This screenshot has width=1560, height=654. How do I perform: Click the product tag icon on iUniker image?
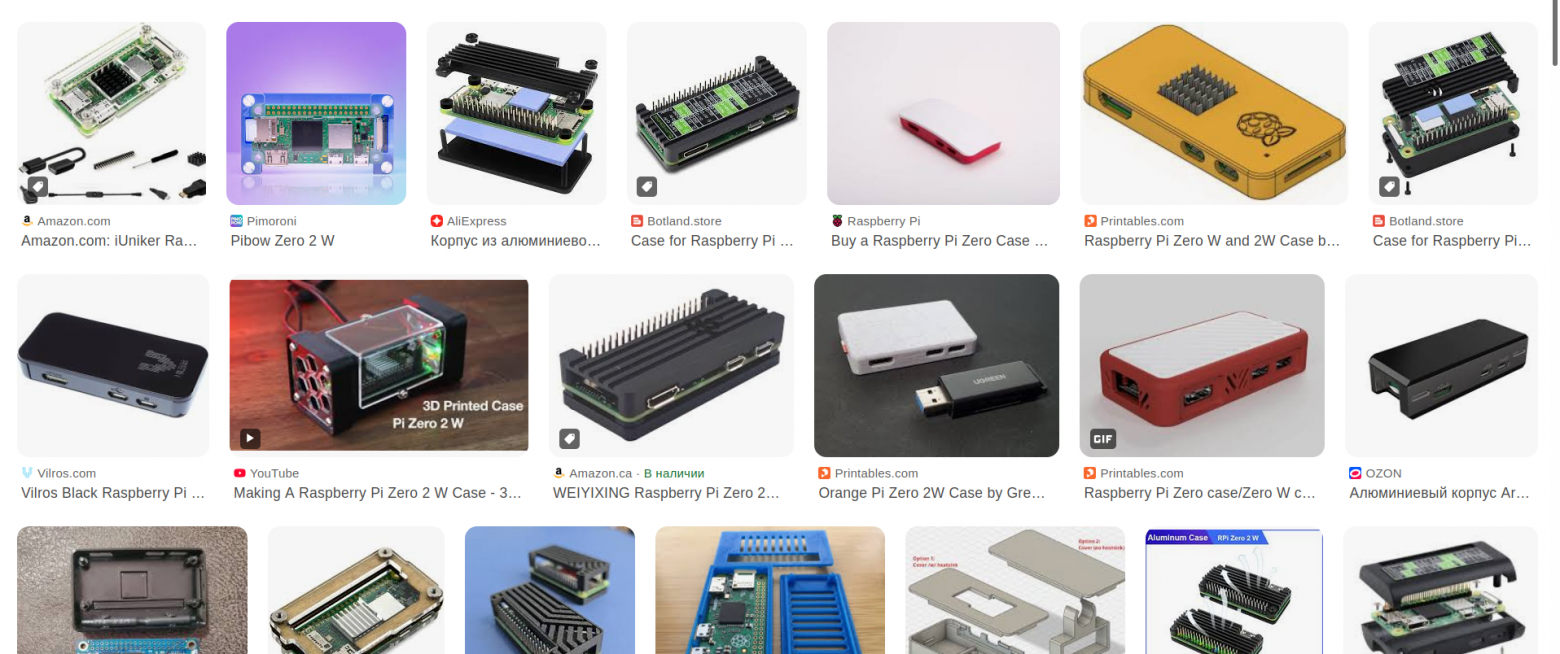pyautogui.click(x=36, y=186)
